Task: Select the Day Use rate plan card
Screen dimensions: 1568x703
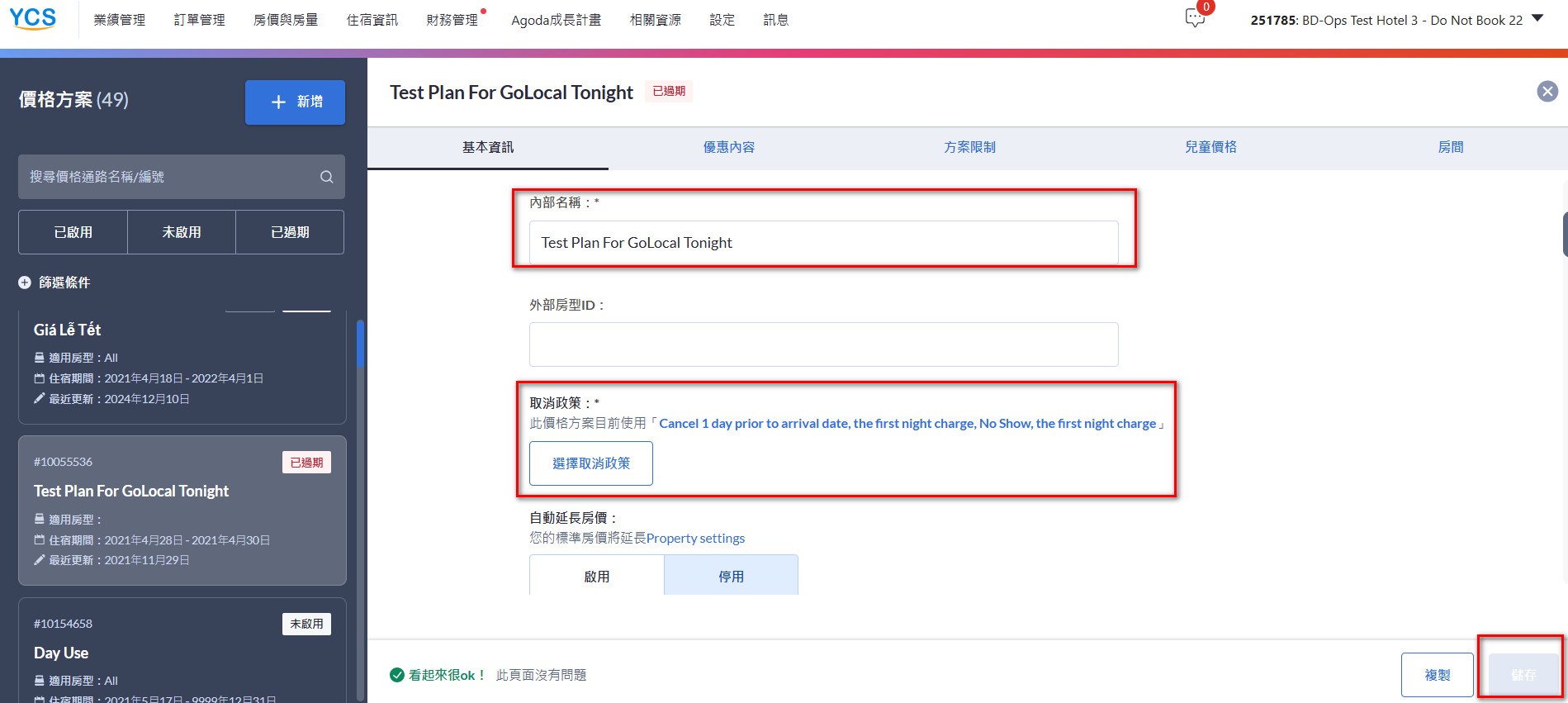Action: click(x=182, y=651)
